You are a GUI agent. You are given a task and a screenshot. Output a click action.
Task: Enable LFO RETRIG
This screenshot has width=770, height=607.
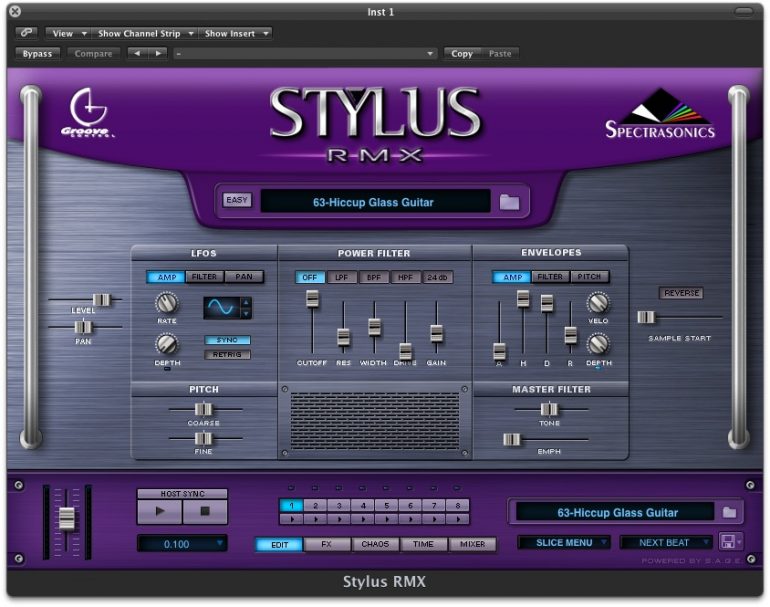tap(227, 354)
